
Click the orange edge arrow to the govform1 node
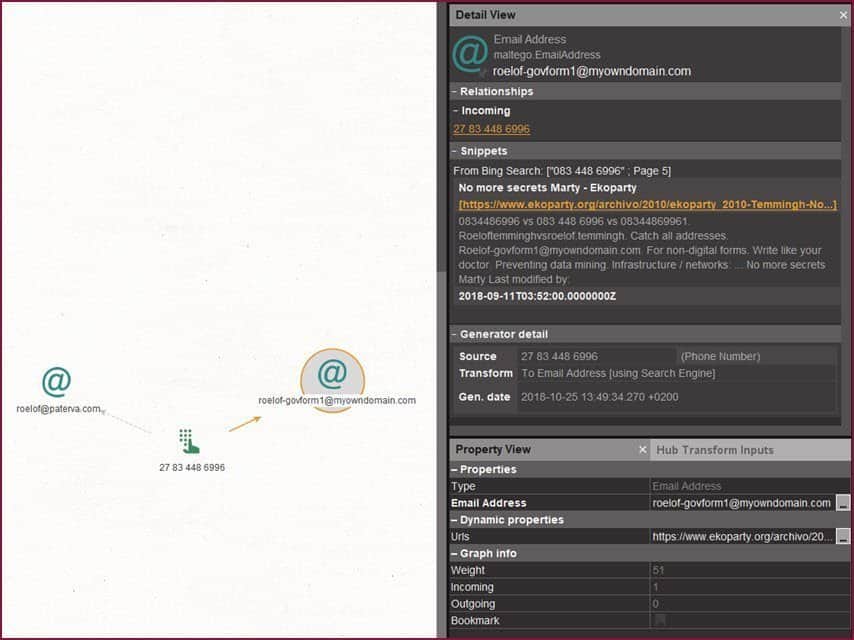coord(245,424)
